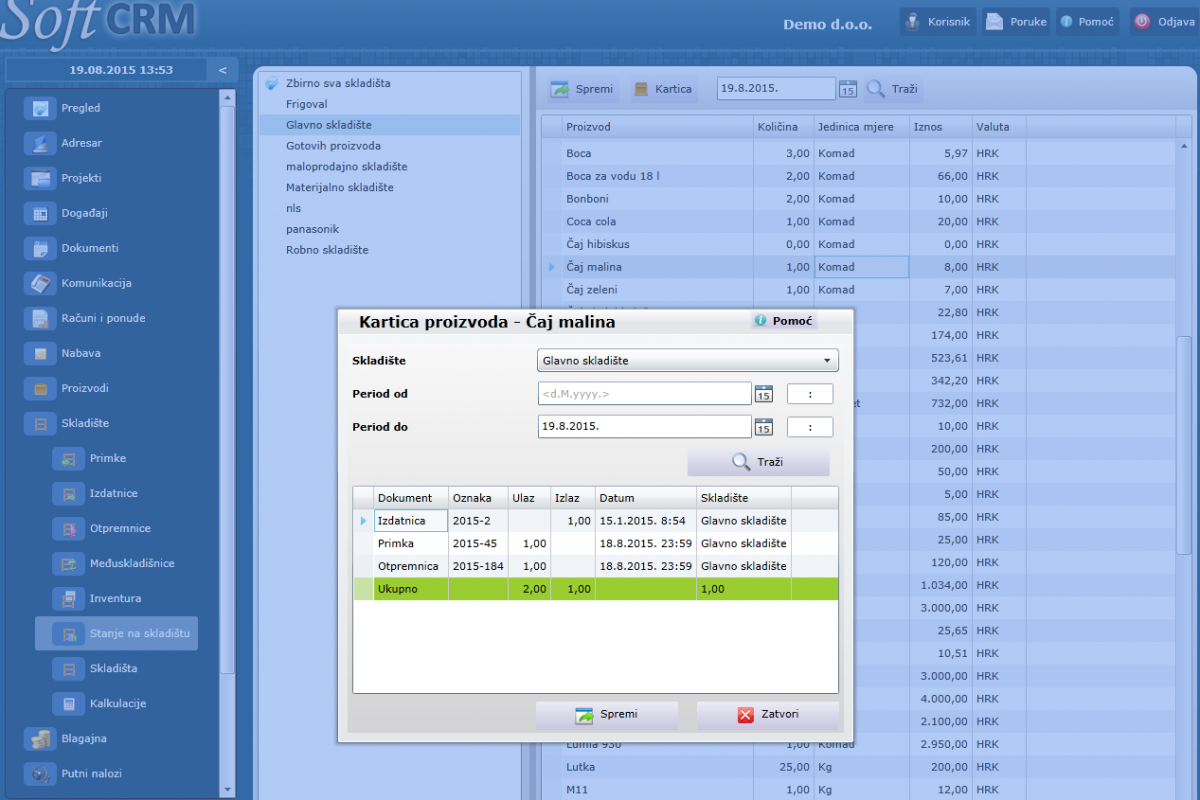Click the product grid vertical scrollbar

click(1184, 444)
